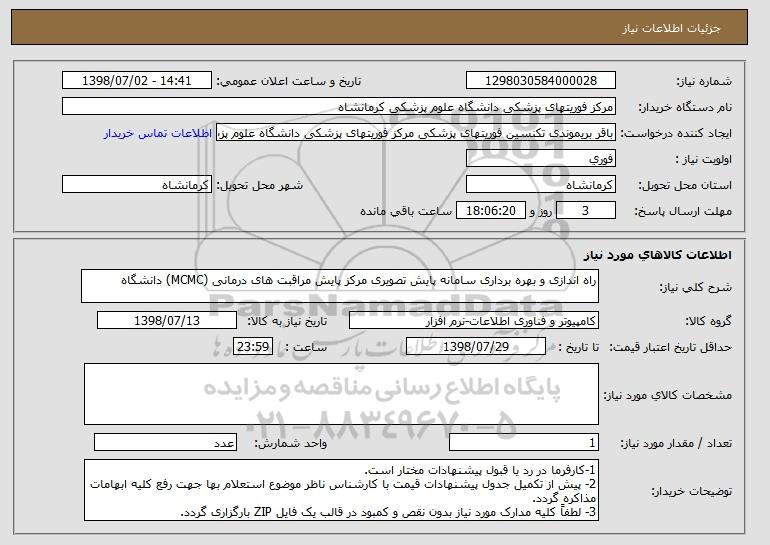
Task: Click the شرح کلی نیاز text box
Action: pos(340,286)
